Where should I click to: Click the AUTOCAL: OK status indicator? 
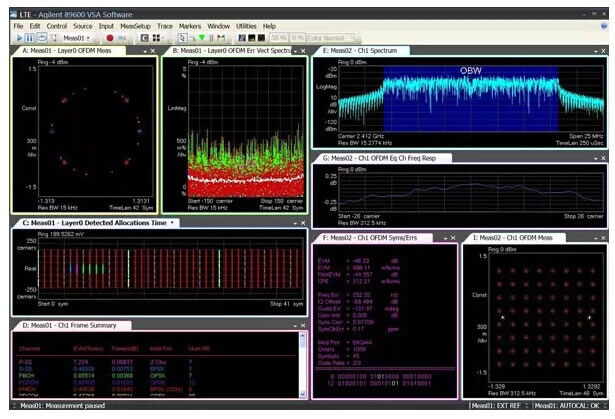click(x=570, y=406)
